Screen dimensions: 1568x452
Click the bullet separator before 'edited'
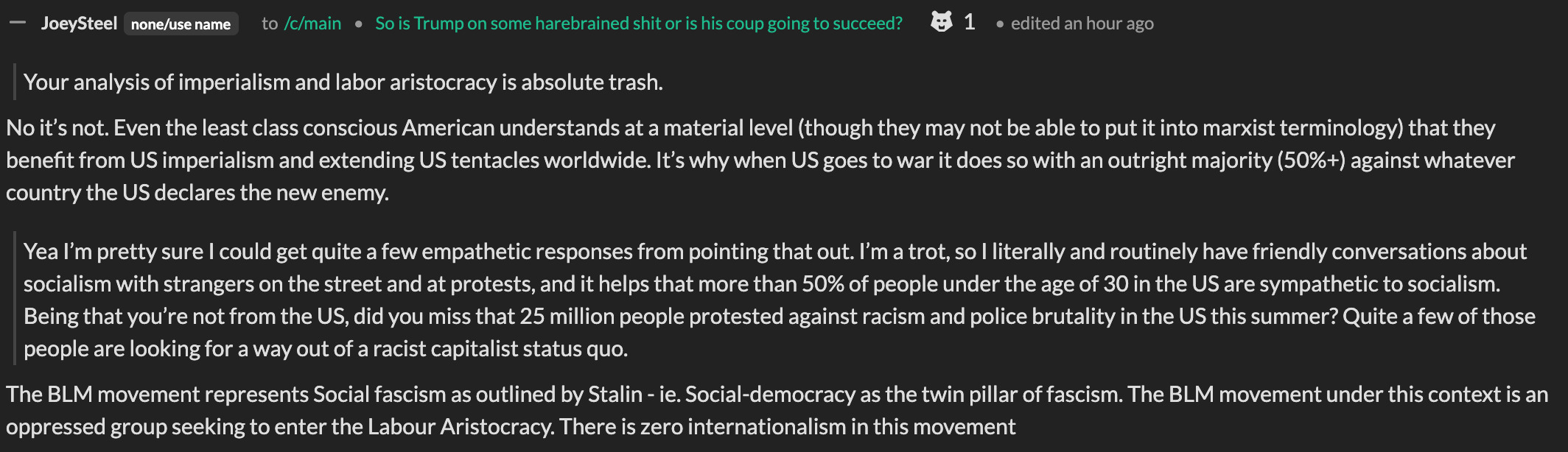click(999, 24)
